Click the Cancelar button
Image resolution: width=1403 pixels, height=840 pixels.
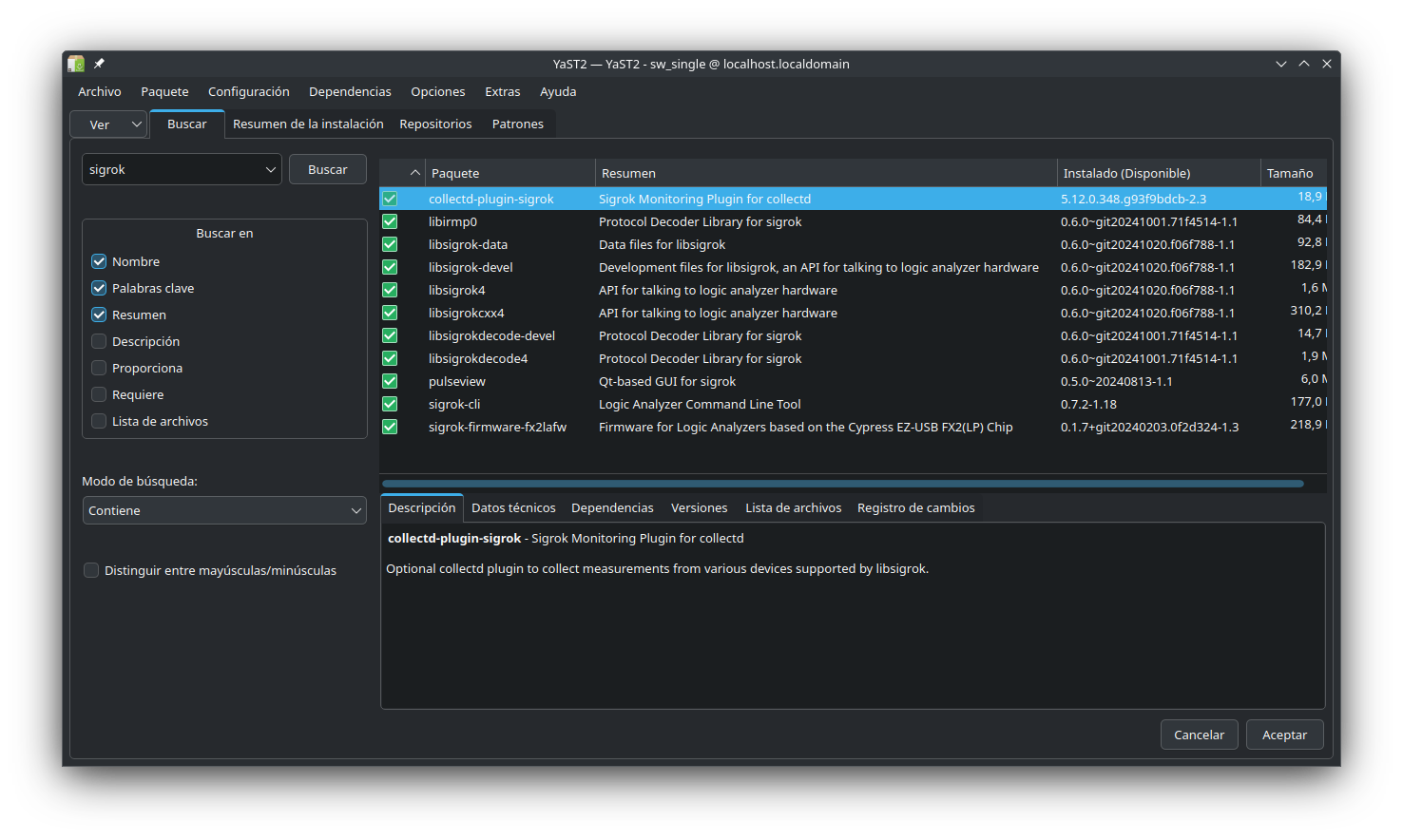click(1200, 735)
